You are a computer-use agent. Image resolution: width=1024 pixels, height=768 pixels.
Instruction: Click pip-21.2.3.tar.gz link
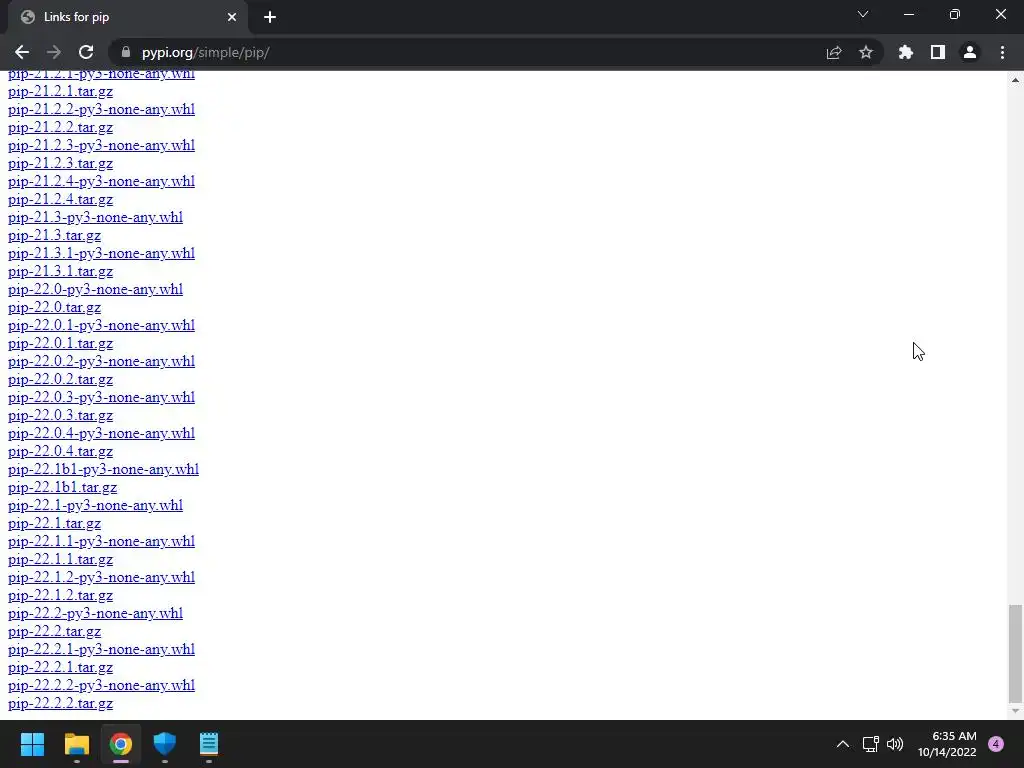click(x=60, y=163)
